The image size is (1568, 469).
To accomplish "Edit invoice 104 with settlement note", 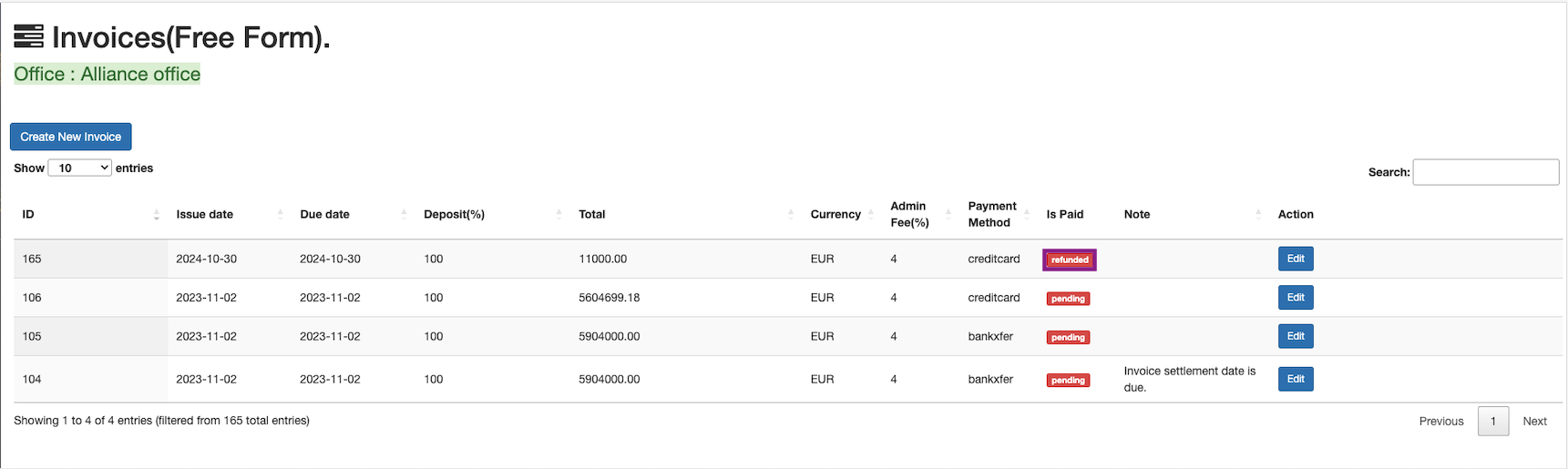I will (x=1295, y=379).
